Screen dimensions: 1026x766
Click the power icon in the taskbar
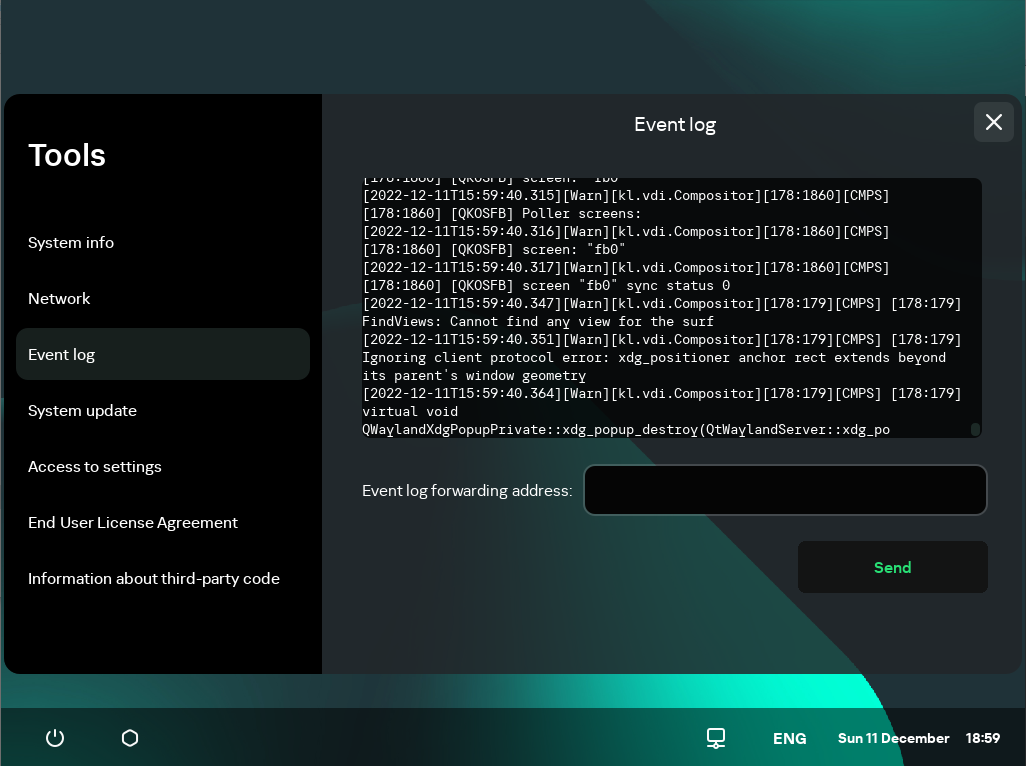coord(55,738)
